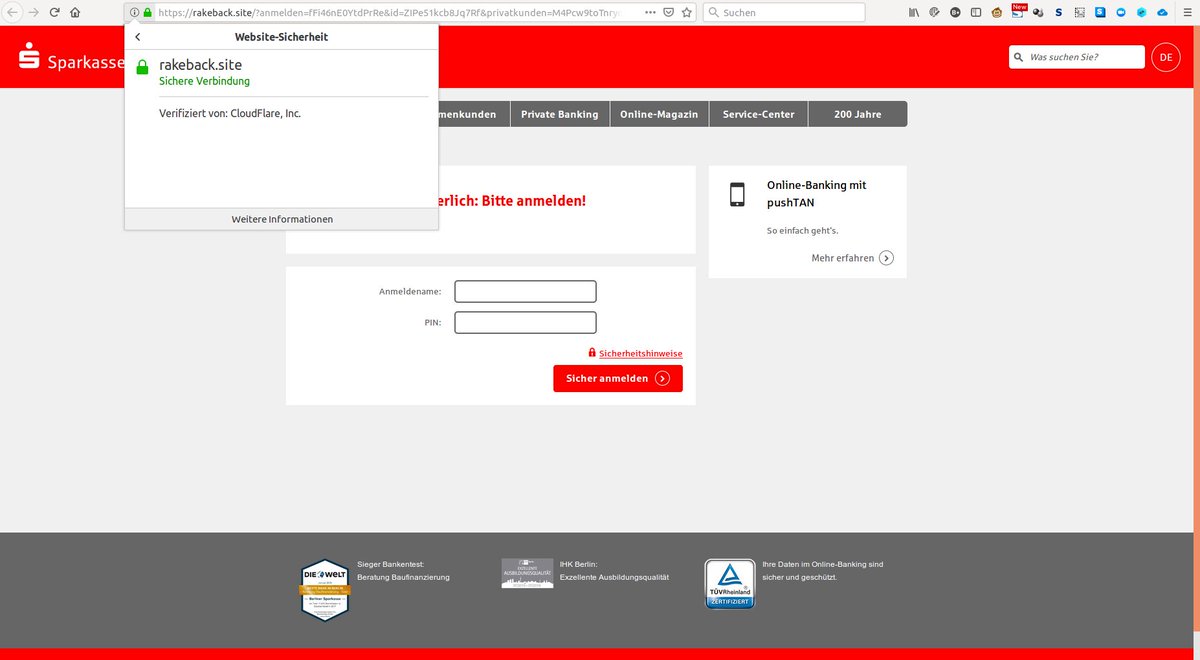Switch language with the DE button
1200x660 pixels.
pyautogui.click(x=1166, y=57)
